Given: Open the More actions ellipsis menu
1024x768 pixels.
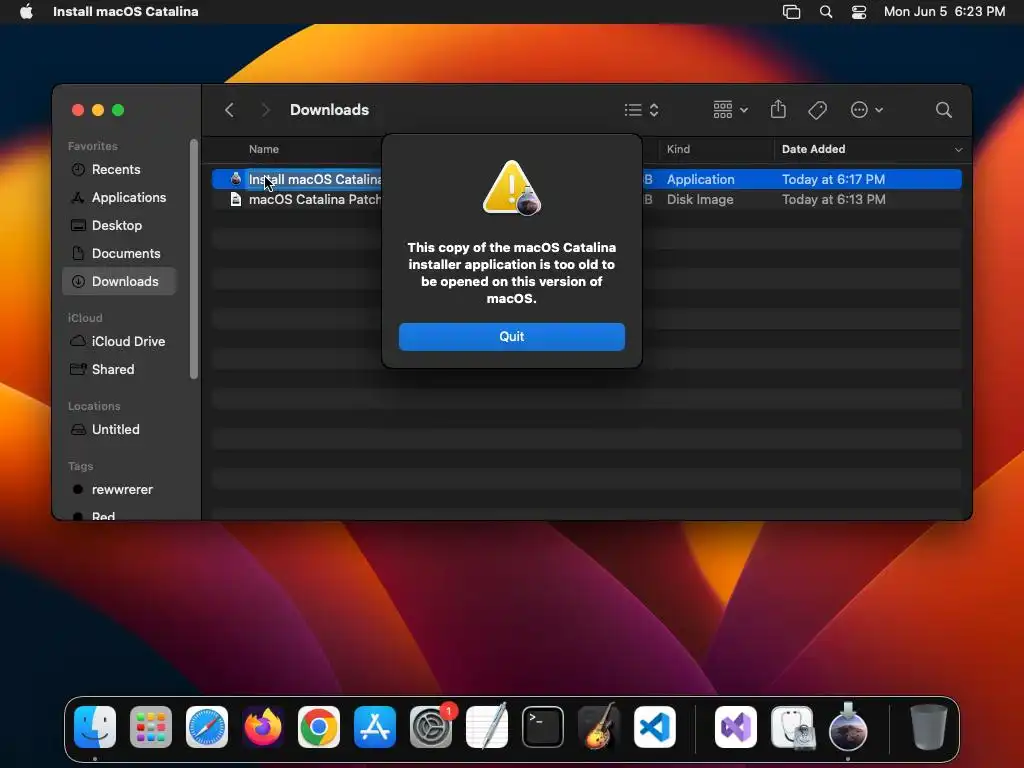Looking at the screenshot, I should coord(867,110).
